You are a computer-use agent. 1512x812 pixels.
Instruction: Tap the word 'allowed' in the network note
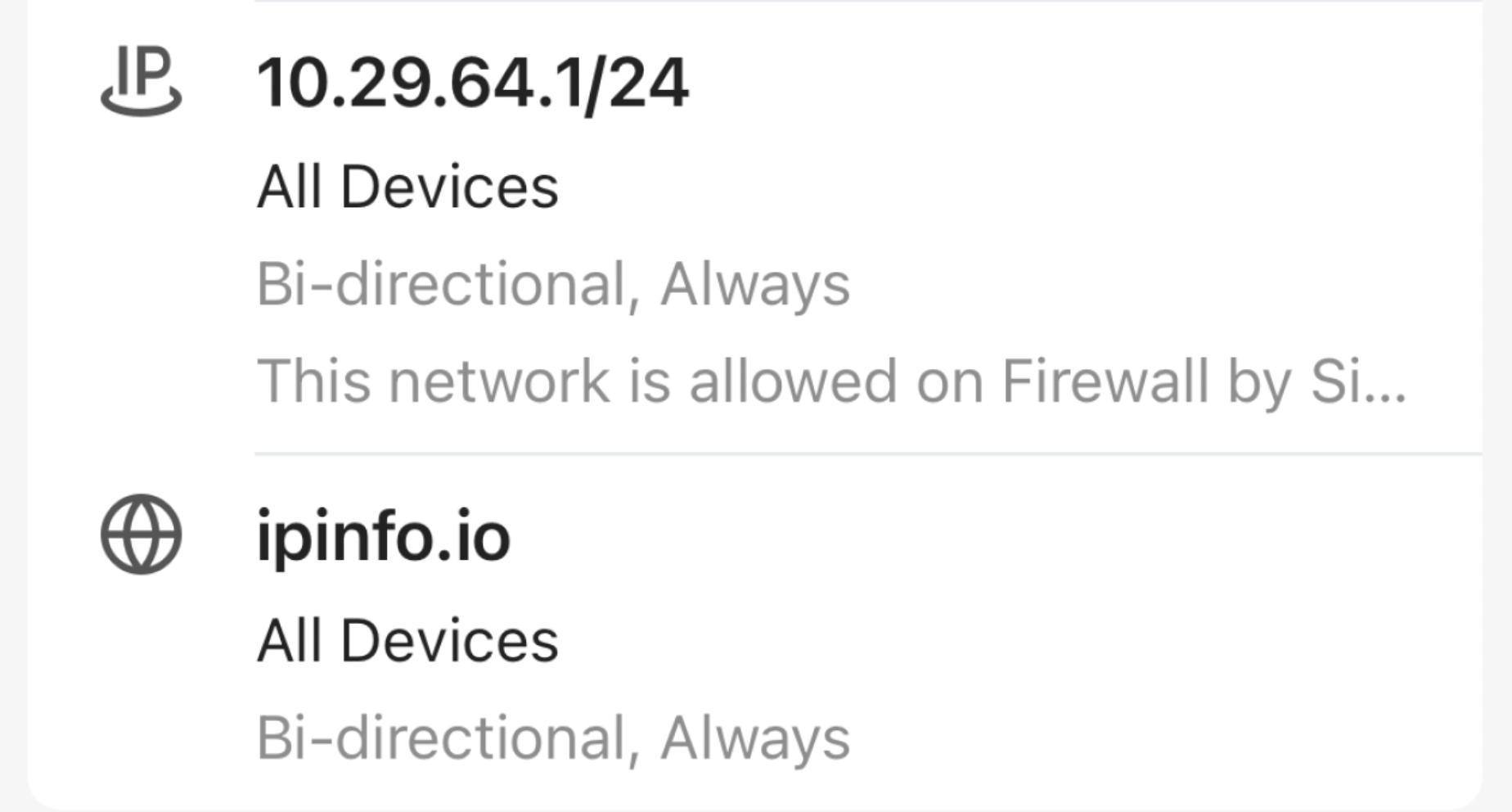(793, 381)
